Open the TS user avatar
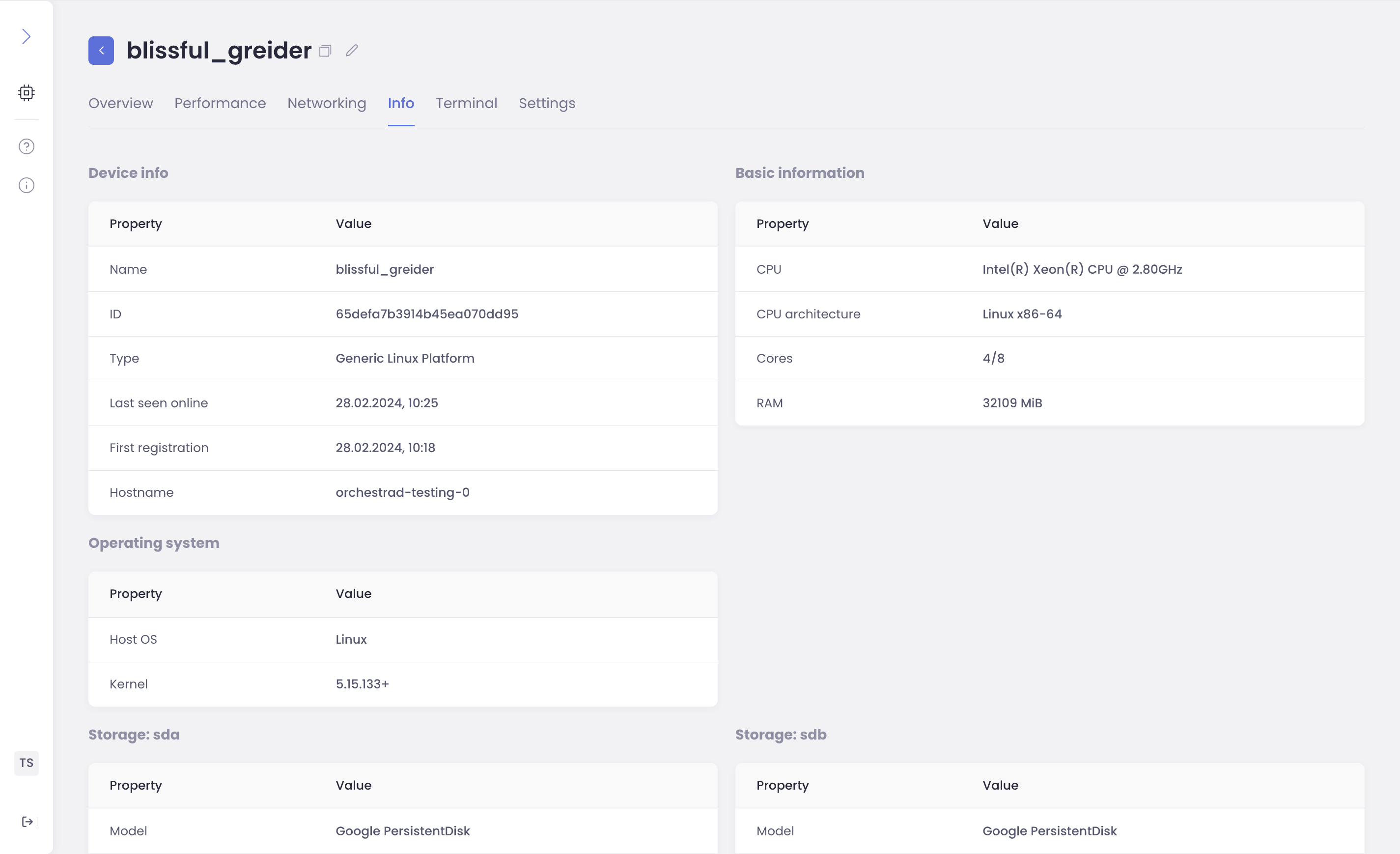 click(x=26, y=763)
